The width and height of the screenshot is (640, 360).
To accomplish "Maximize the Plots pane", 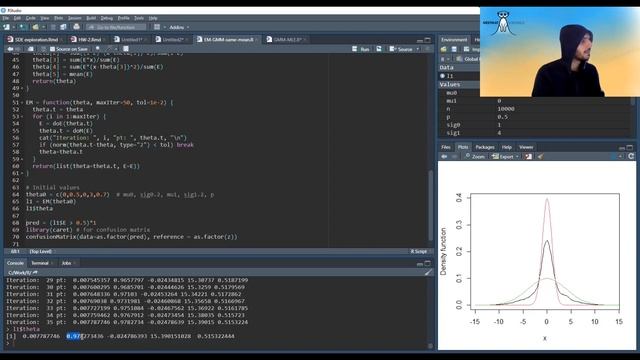I will point(630,147).
